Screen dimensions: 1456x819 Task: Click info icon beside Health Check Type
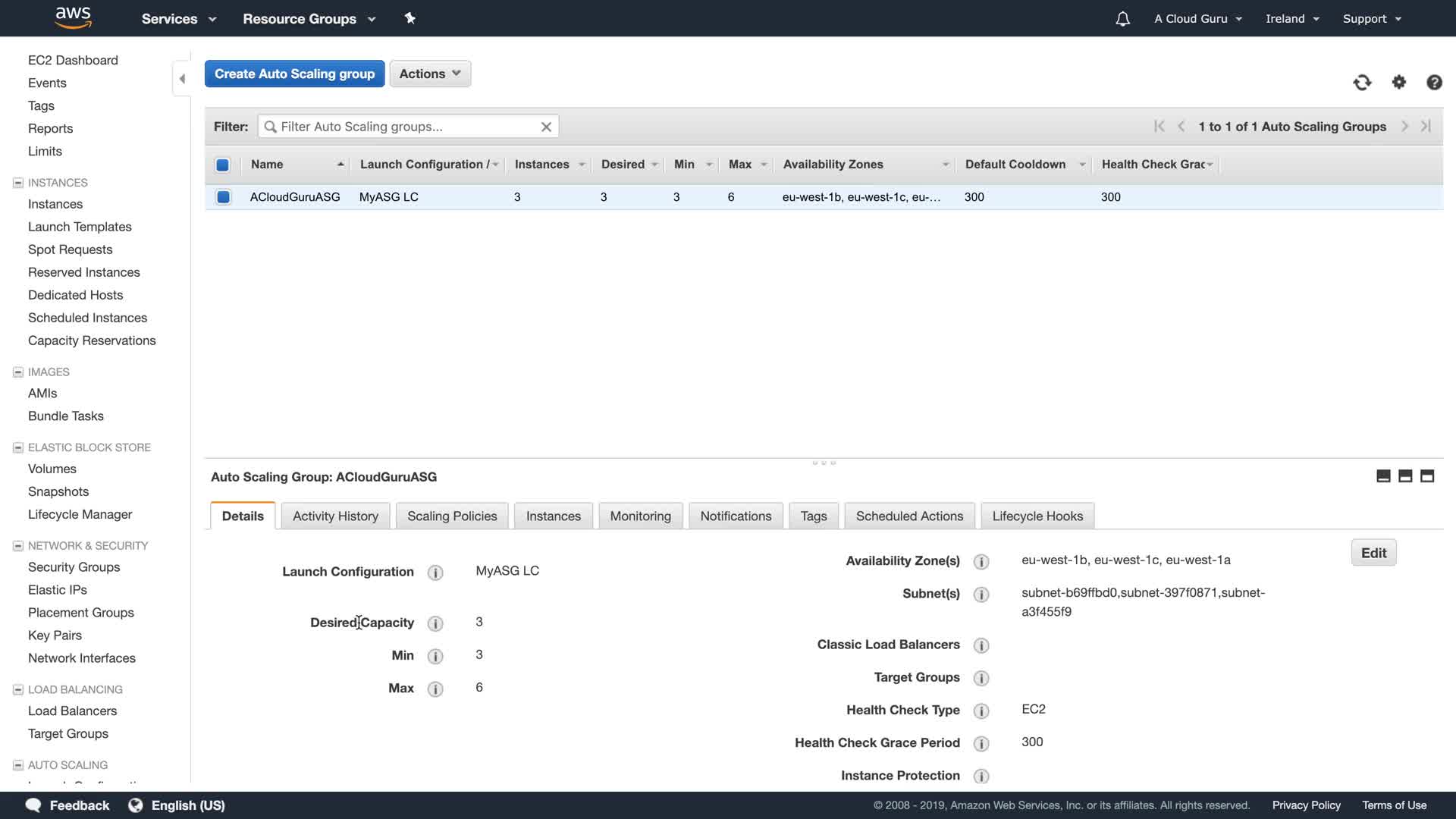(x=981, y=711)
